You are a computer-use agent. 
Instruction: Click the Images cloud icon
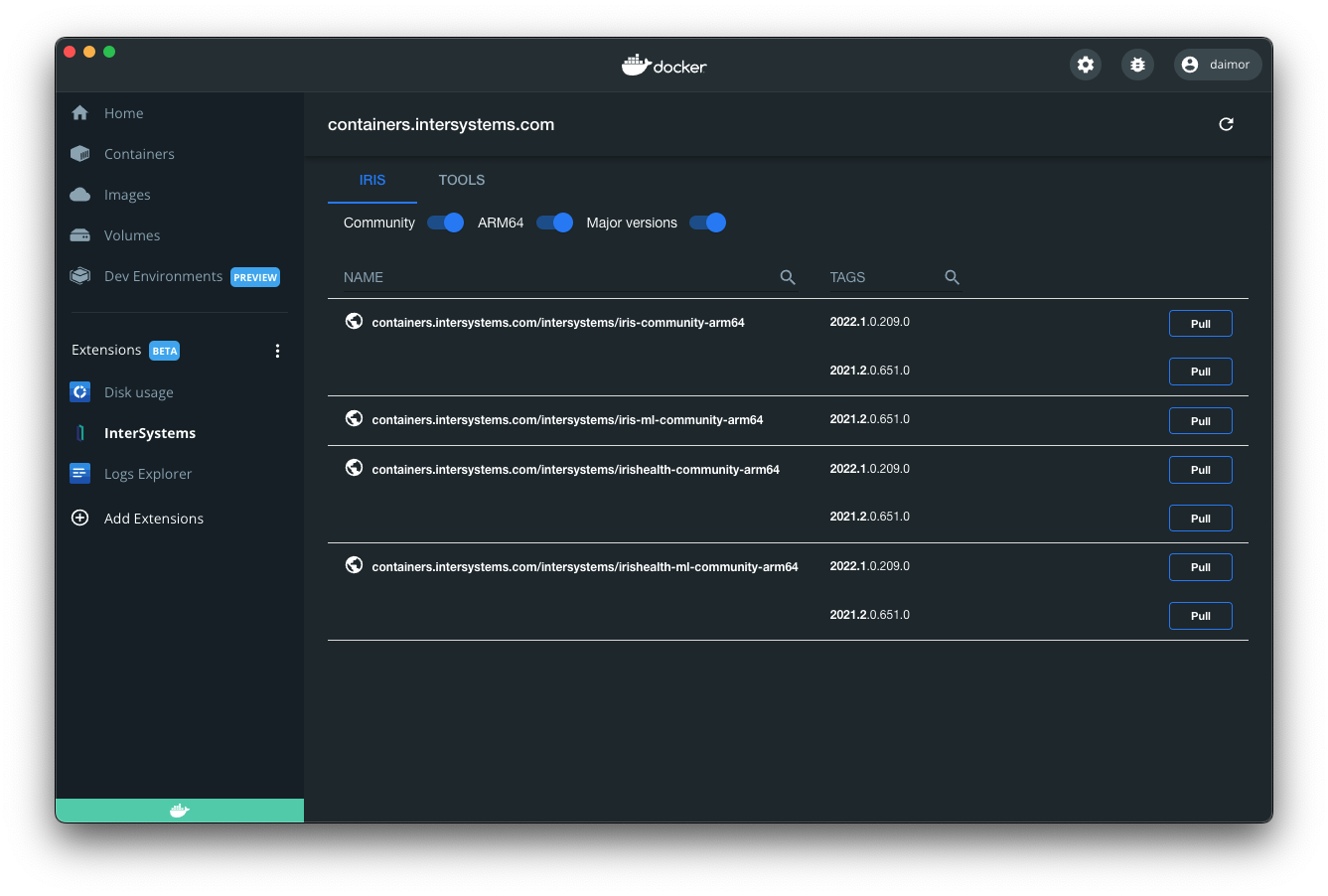pos(80,195)
